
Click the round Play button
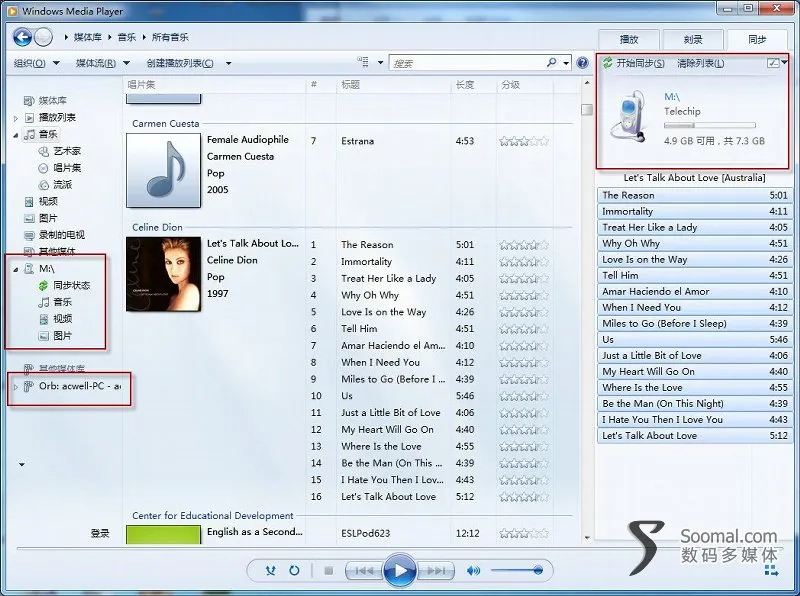coord(399,570)
